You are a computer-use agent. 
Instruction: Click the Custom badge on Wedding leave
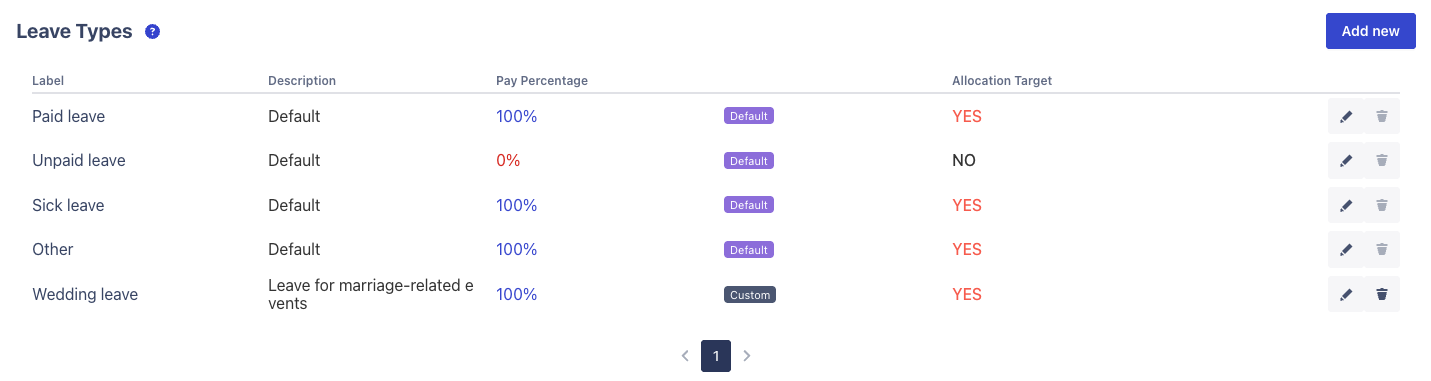[750, 295]
